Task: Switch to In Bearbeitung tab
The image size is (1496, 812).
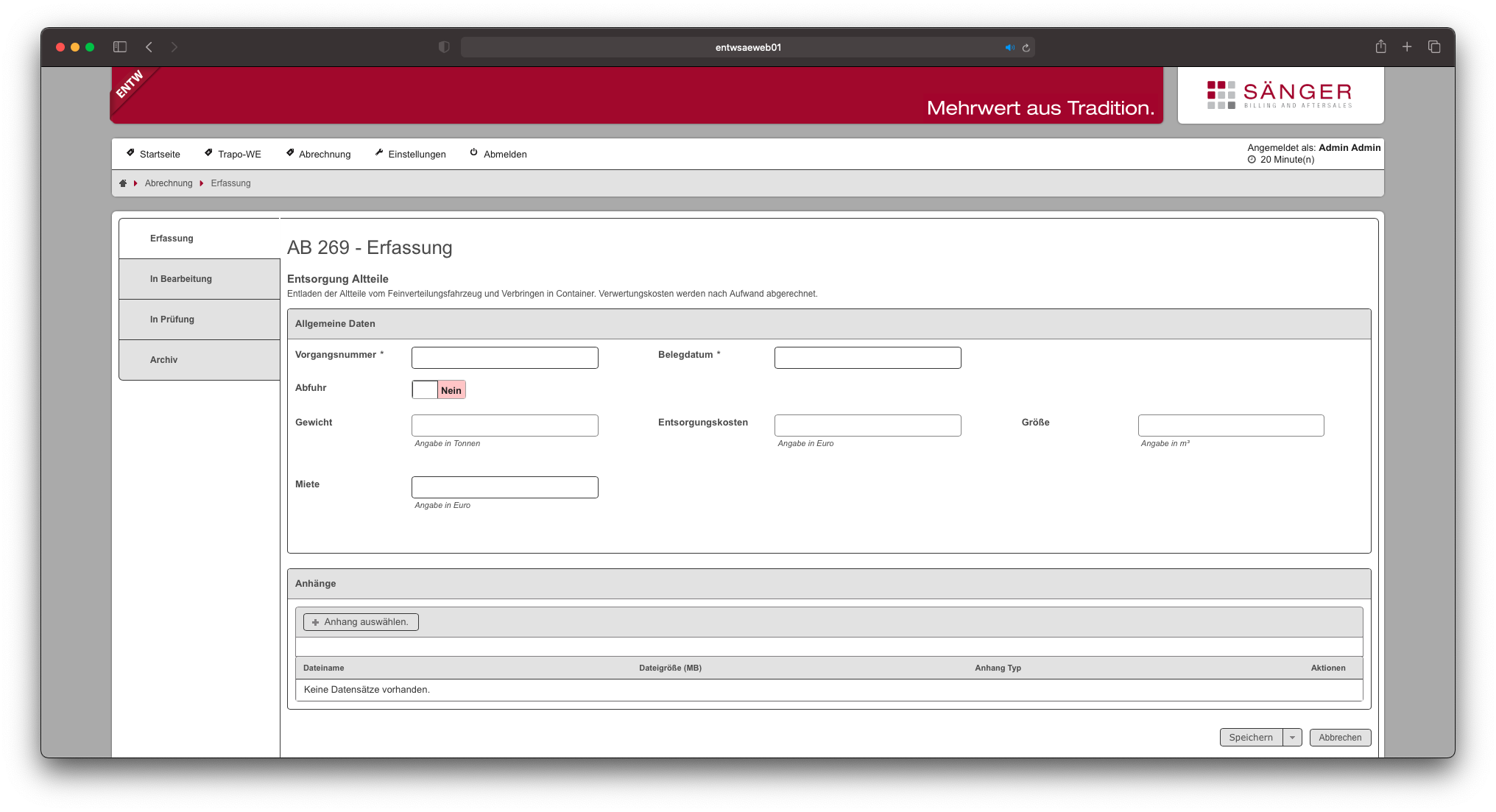Action: click(200, 279)
